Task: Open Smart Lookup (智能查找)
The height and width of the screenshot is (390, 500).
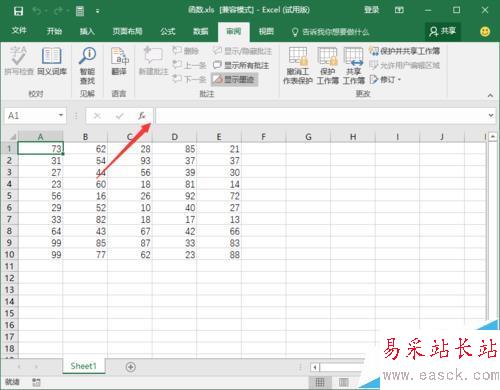Action: tap(87, 65)
